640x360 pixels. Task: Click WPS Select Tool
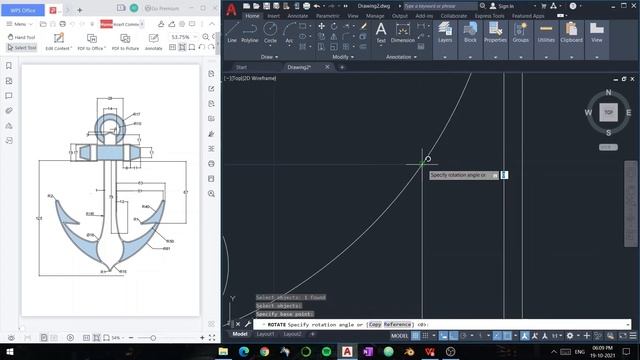21,47
